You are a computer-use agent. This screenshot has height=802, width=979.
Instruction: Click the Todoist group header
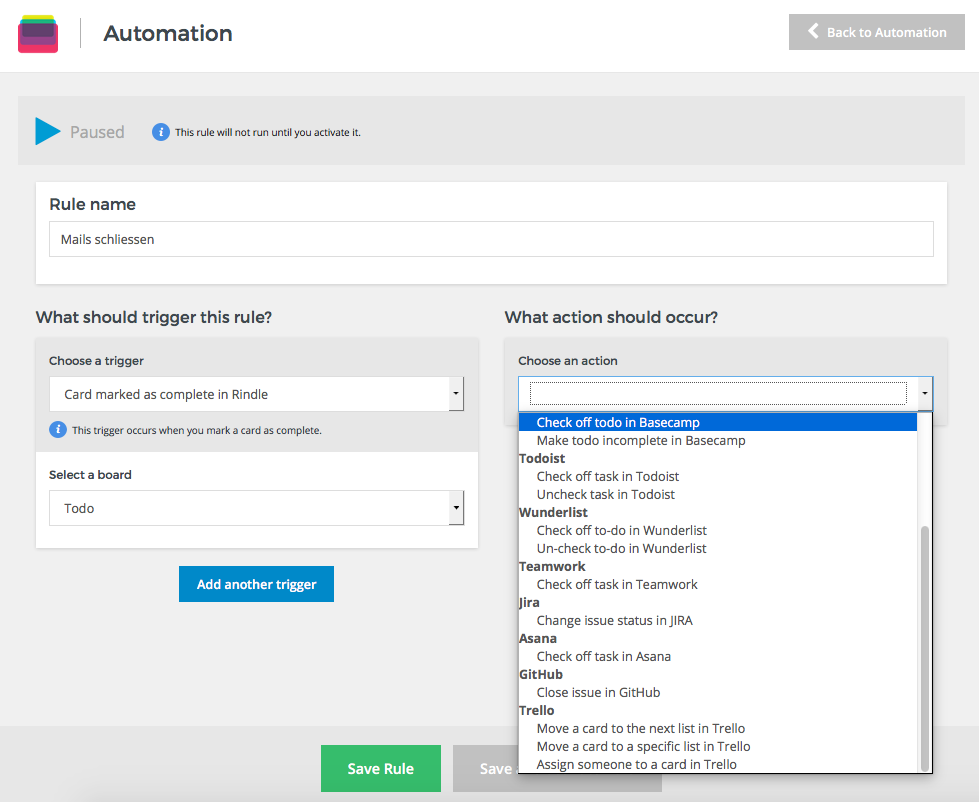tap(542, 459)
